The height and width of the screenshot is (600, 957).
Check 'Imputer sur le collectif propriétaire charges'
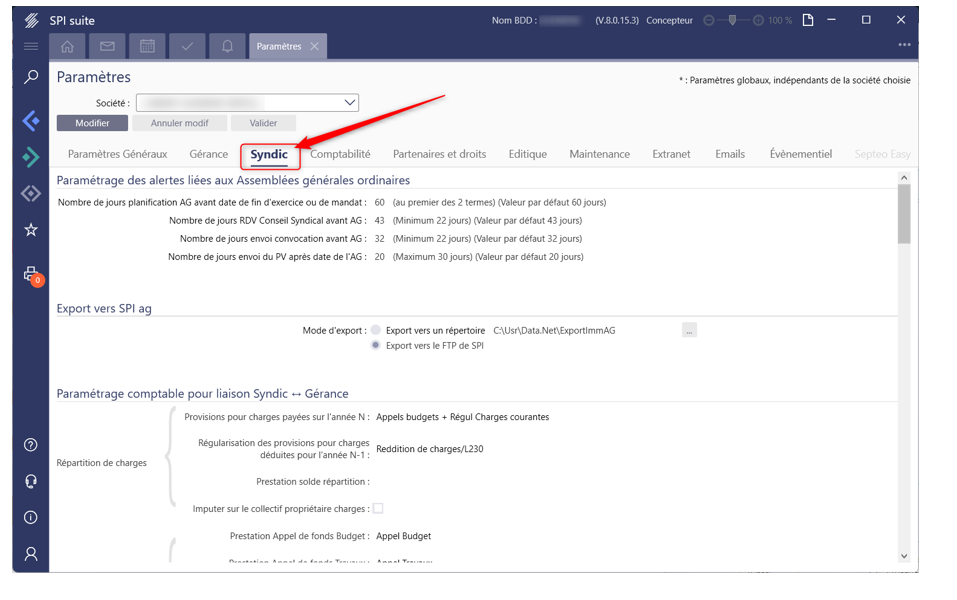click(378, 508)
